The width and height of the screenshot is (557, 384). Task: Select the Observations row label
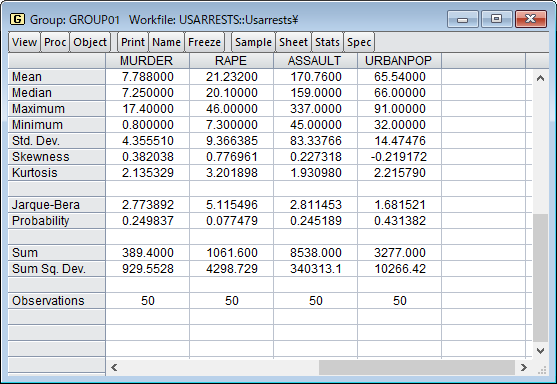[x=56, y=301]
